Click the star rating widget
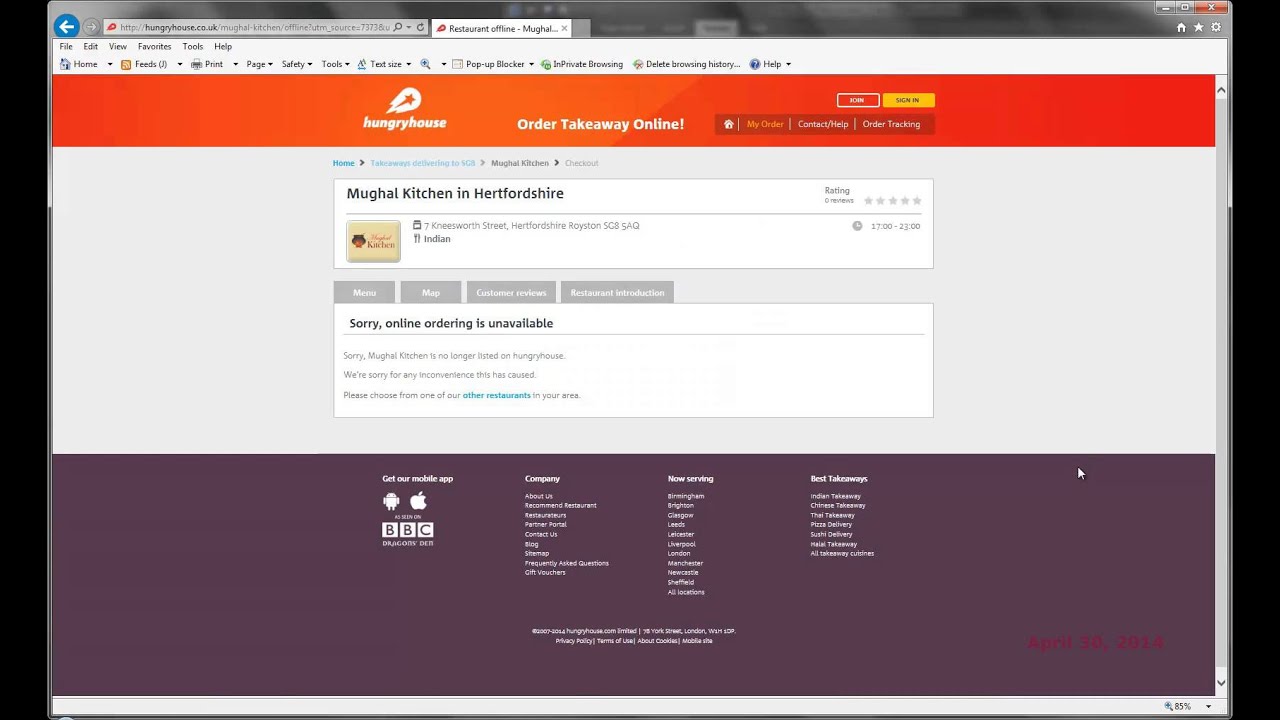1280x720 pixels. pos(893,200)
